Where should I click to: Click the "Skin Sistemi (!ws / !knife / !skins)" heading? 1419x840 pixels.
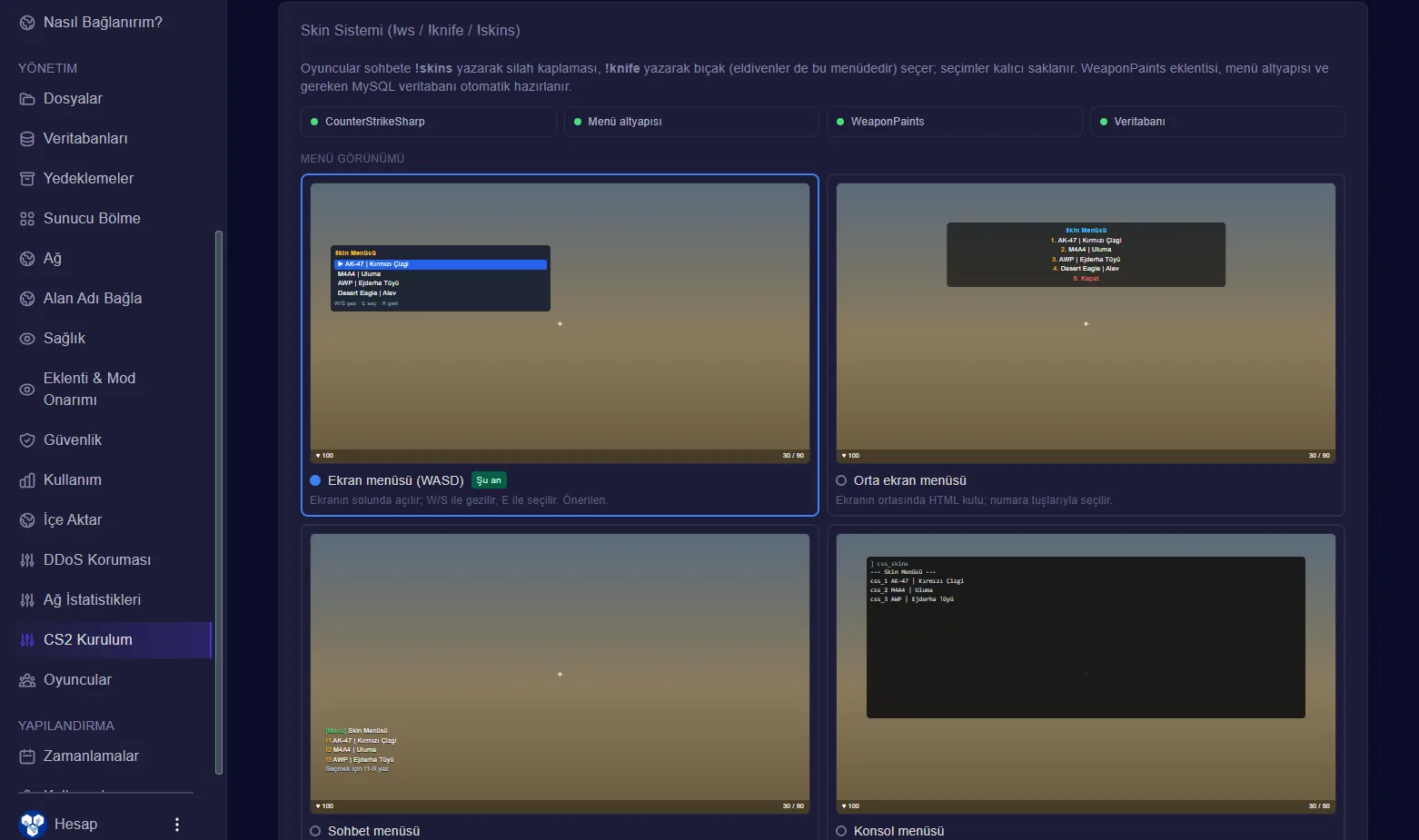coord(411,31)
